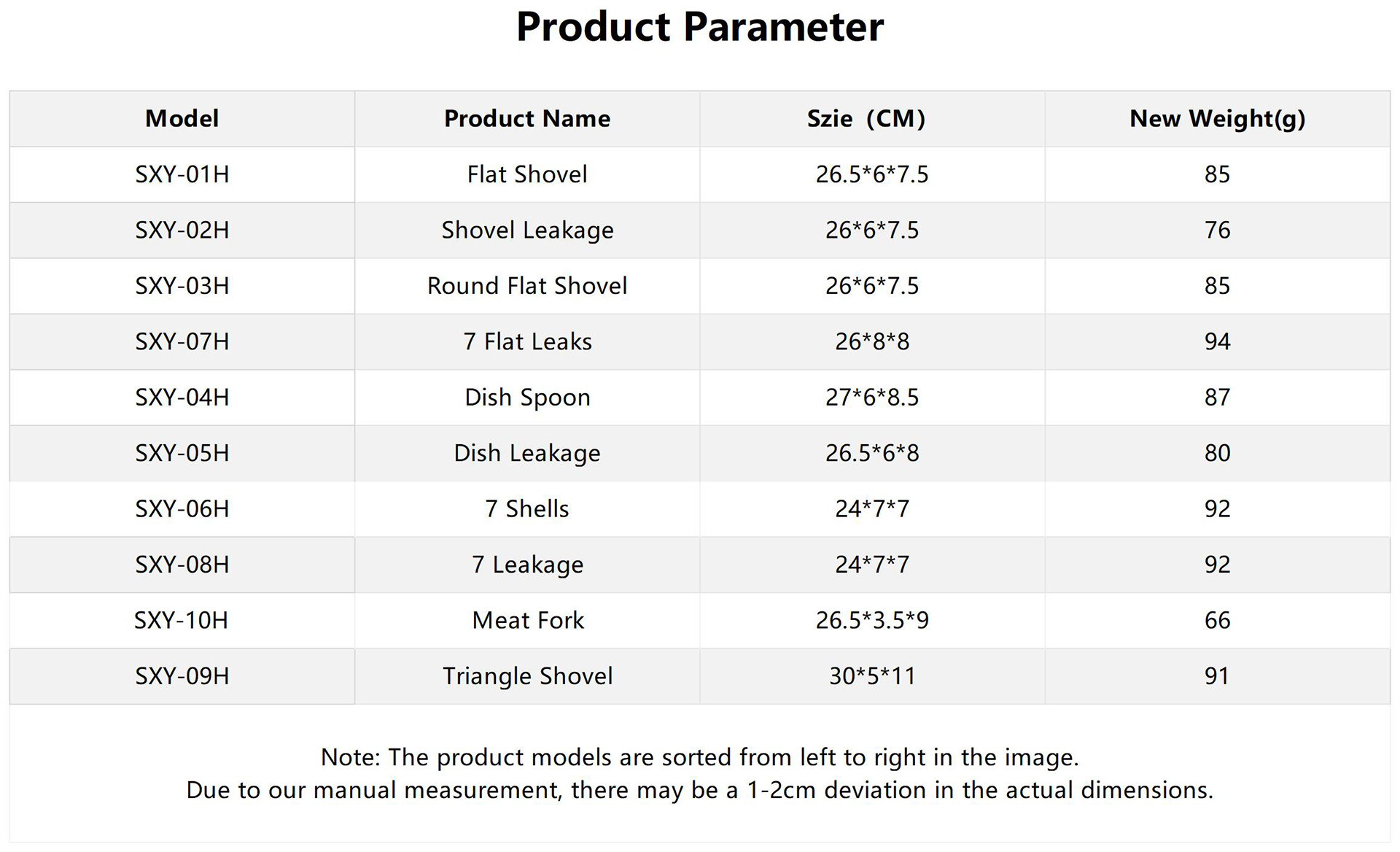Click the Triangle Shovel product name

(x=526, y=676)
